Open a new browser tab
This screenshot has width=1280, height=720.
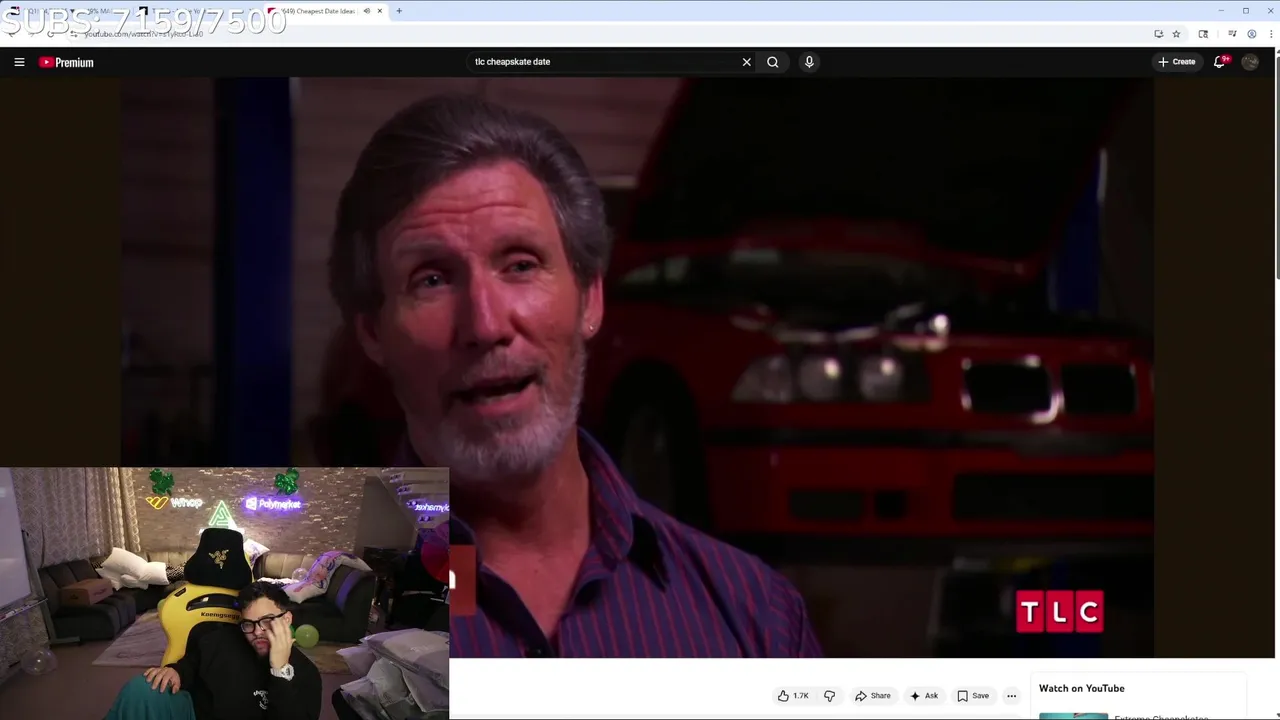pos(399,11)
